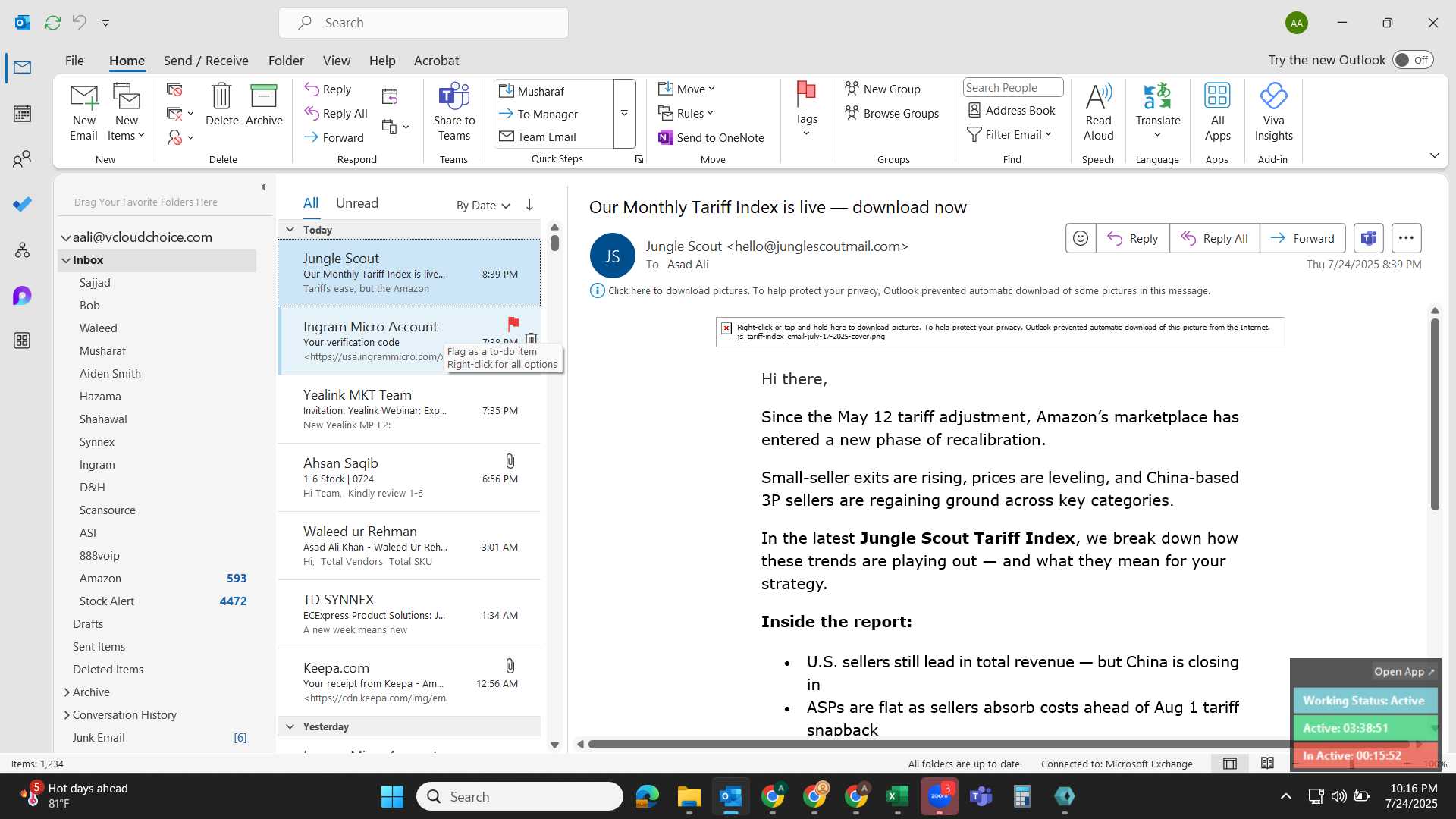This screenshot has height=819, width=1456.
Task: Collapse the Today group in message list
Action: [x=290, y=229]
